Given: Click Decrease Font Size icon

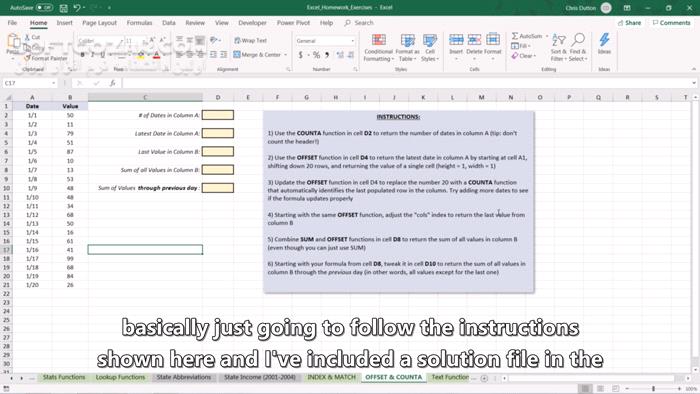Looking at the screenshot, I should click(x=162, y=41).
